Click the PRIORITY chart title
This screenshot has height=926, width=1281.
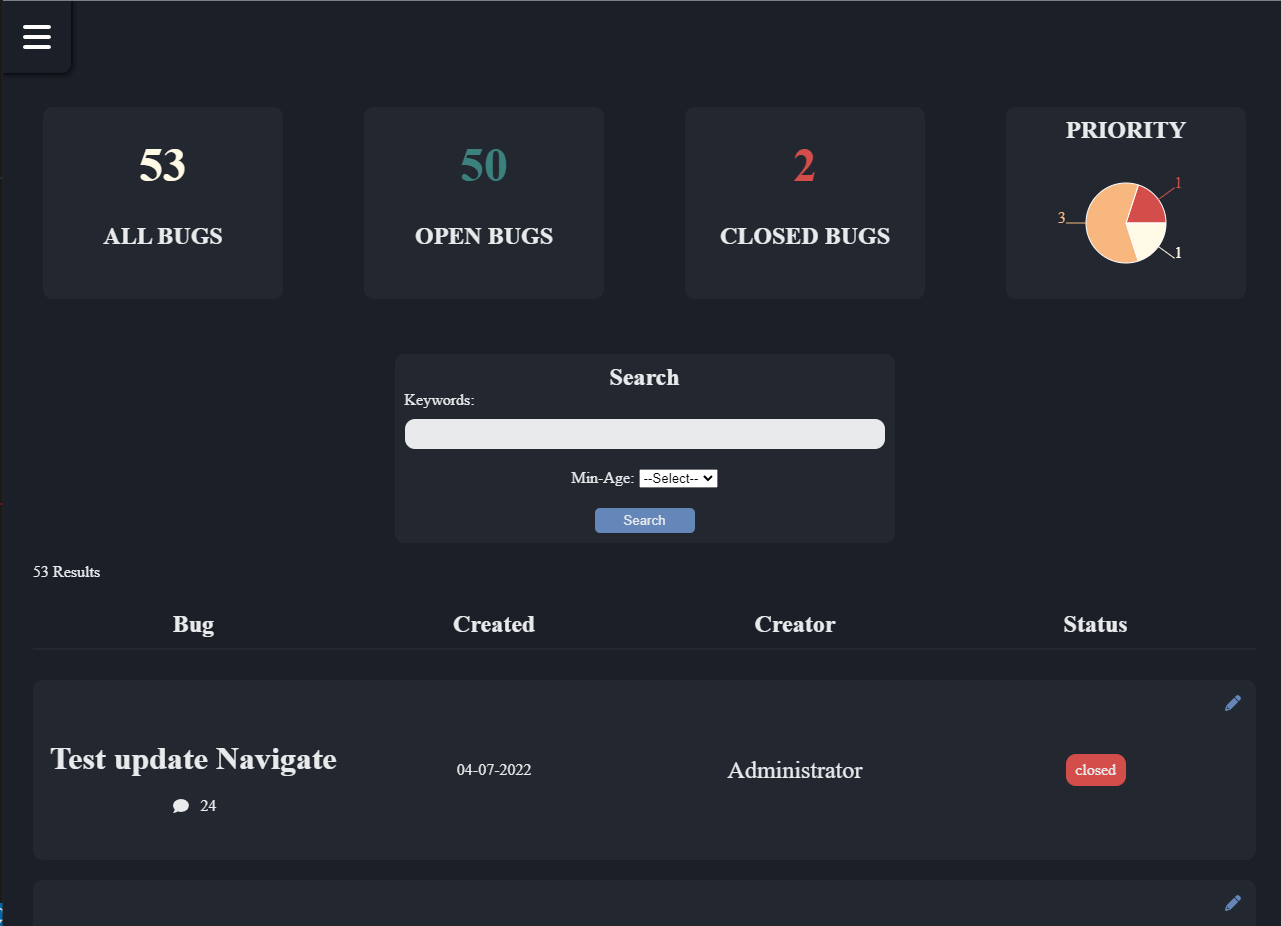pos(1125,130)
